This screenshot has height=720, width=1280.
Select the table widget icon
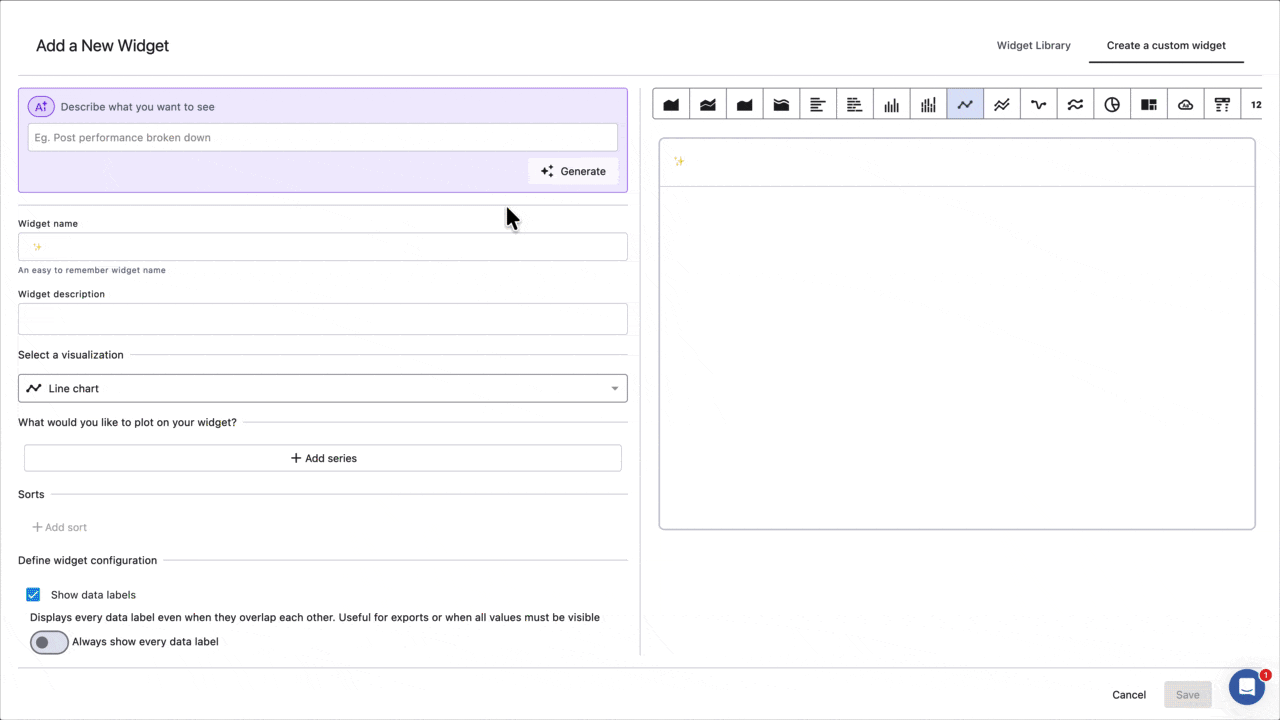coord(1222,104)
